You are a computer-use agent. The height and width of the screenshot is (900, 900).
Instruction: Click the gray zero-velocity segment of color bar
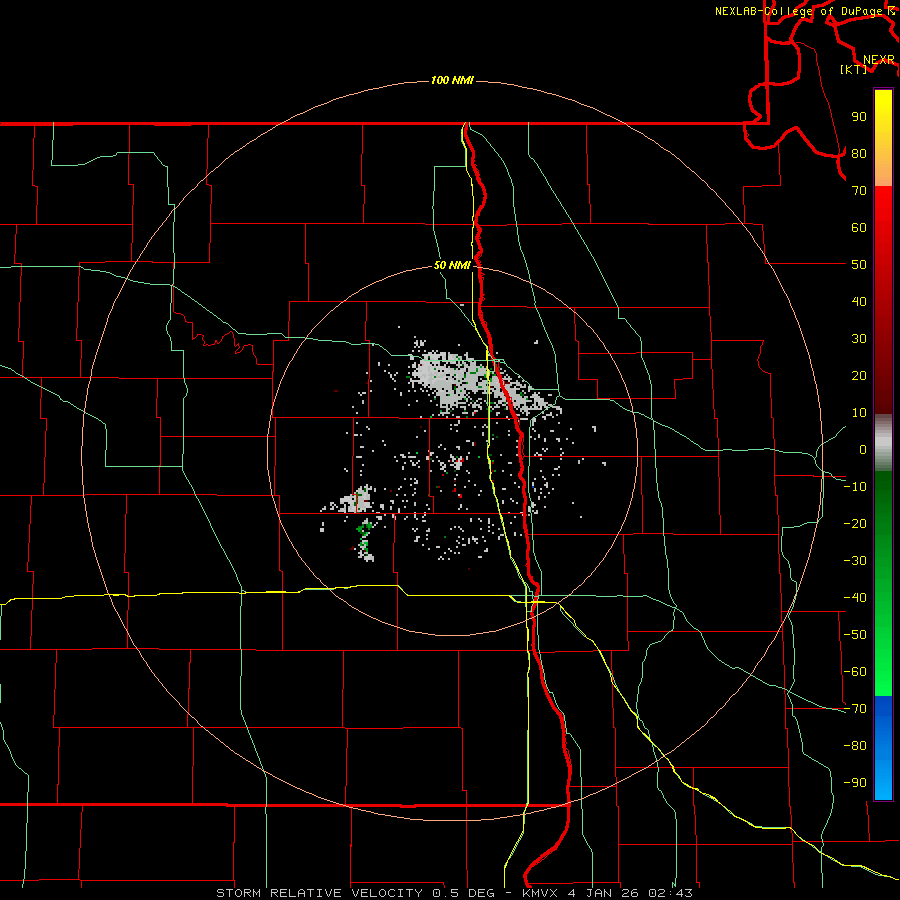click(x=883, y=443)
